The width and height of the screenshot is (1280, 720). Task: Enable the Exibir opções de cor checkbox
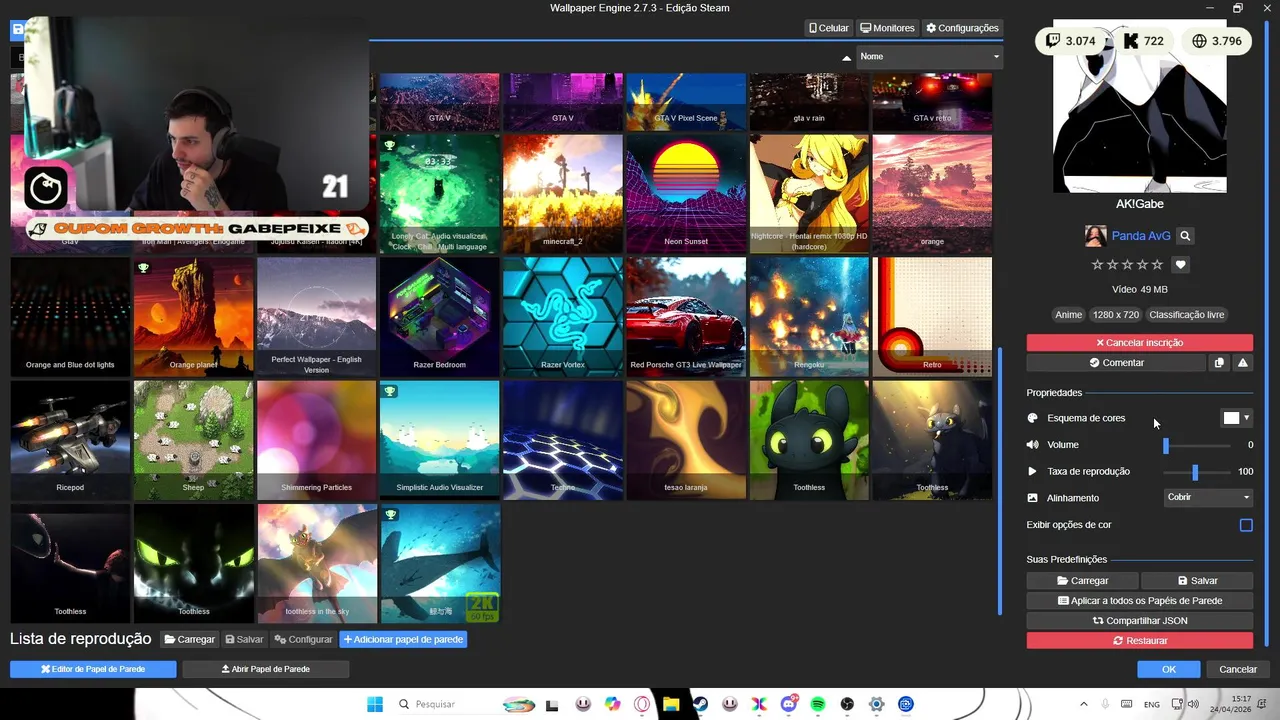[x=1246, y=525]
